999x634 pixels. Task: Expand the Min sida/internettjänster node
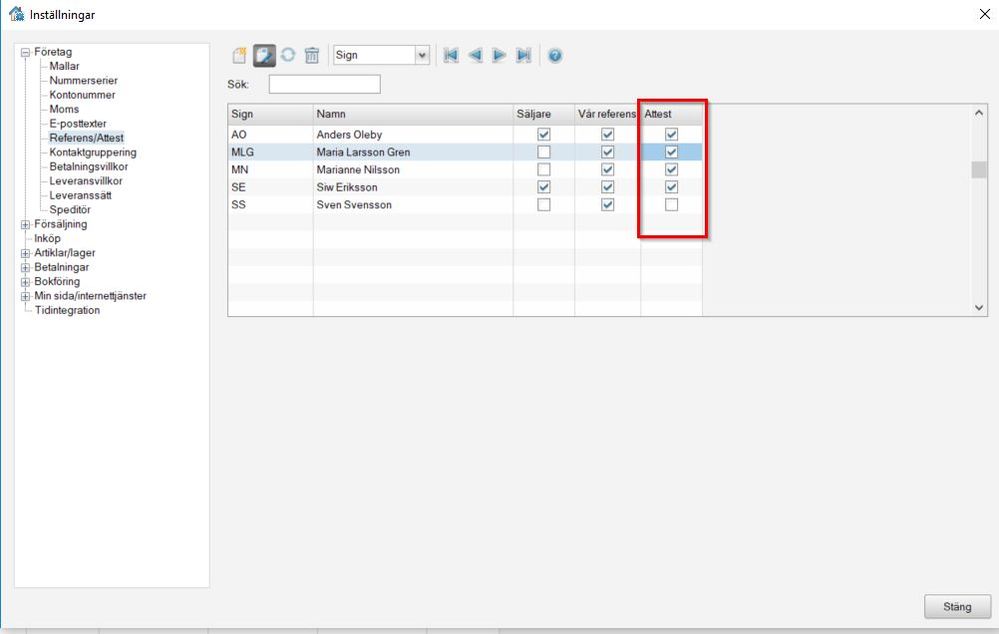point(25,296)
